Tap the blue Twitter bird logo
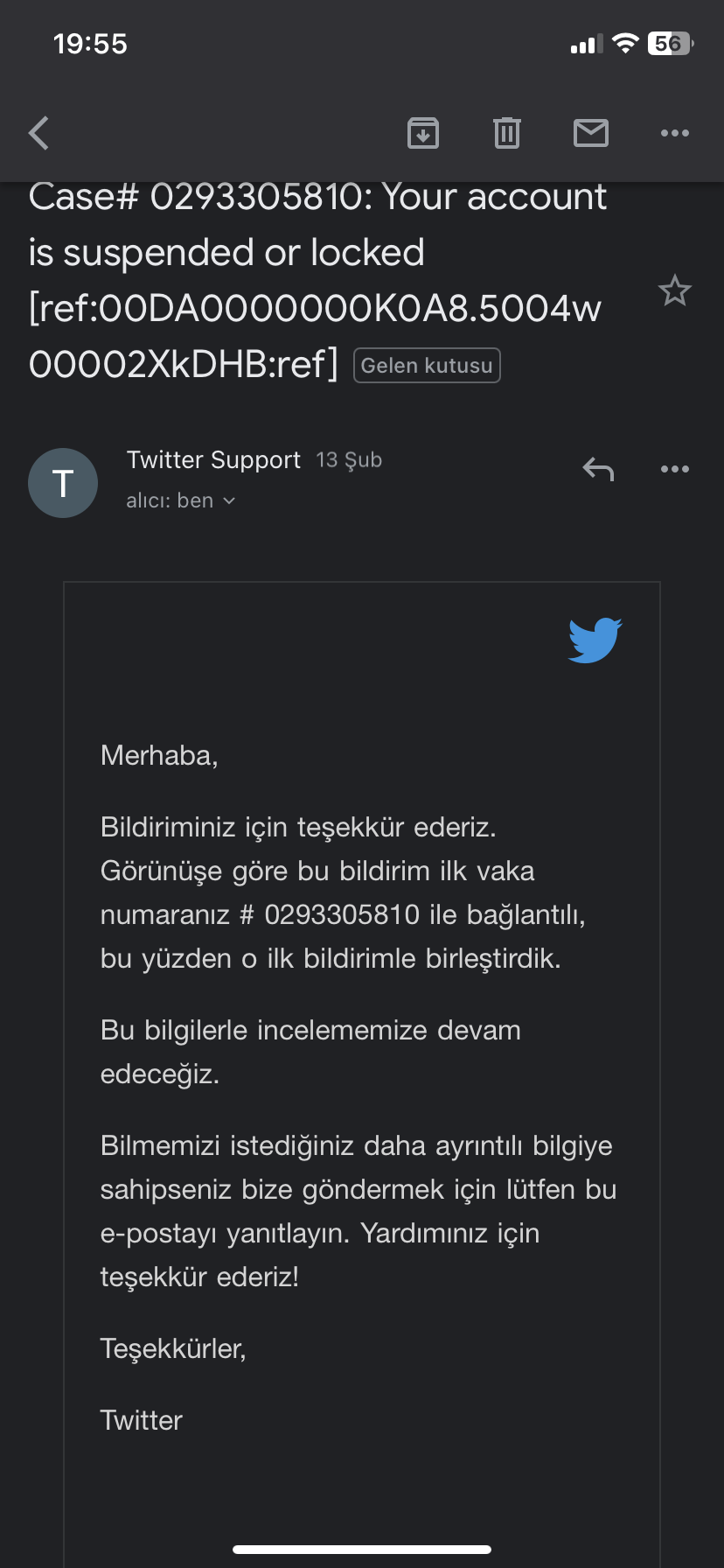Viewport: 724px width, 1568px height. coord(595,640)
